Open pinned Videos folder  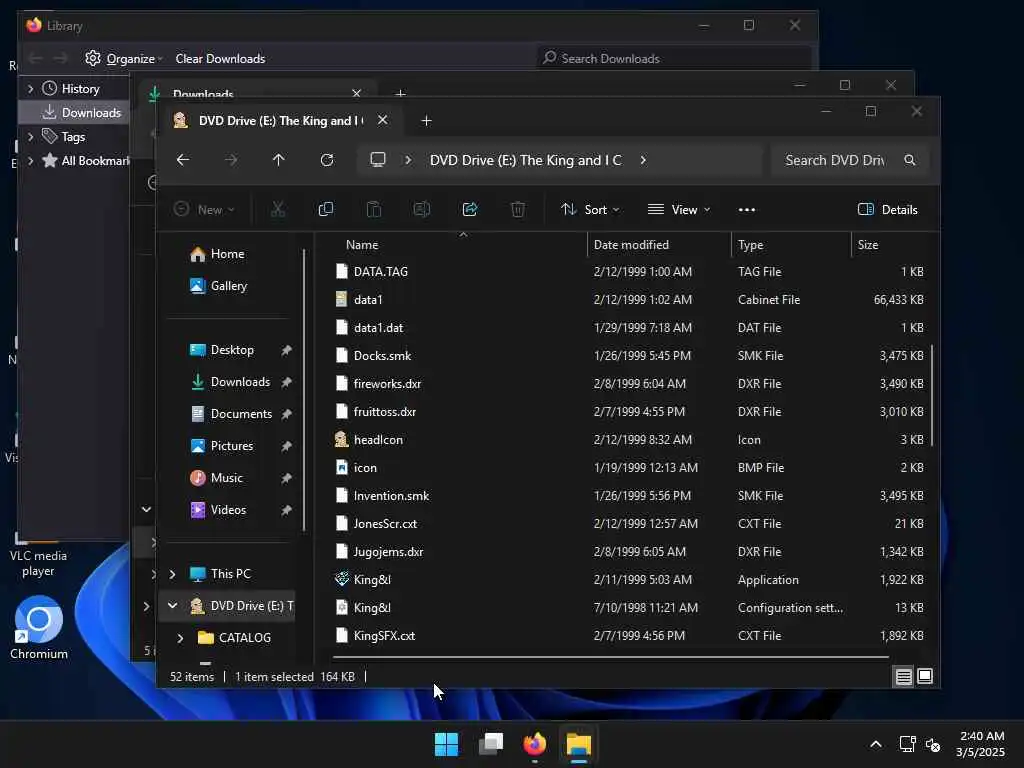point(228,510)
